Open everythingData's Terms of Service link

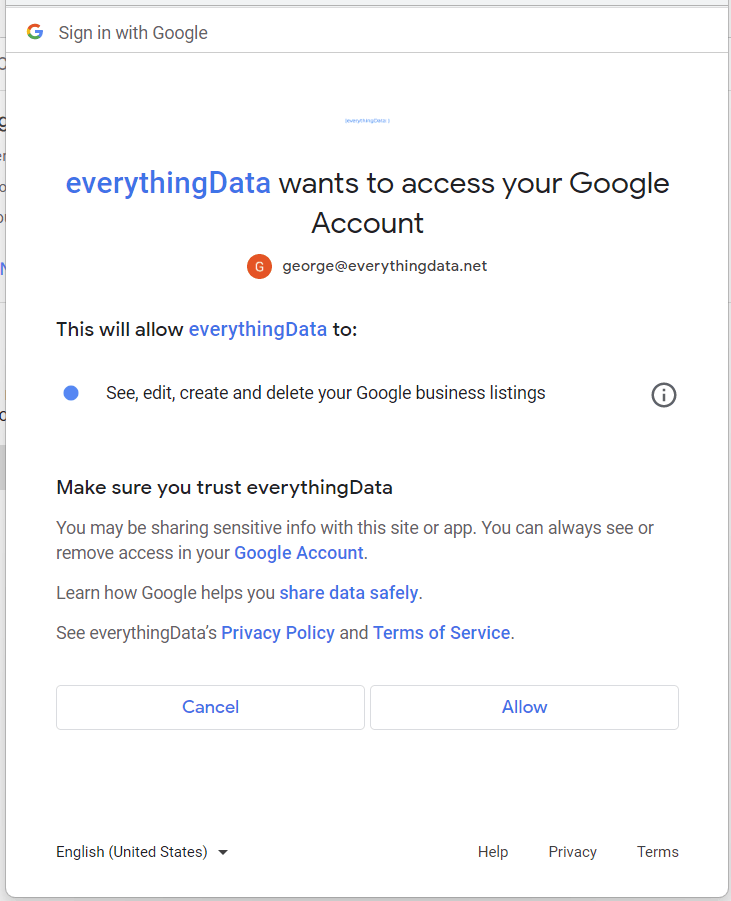coord(441,633)
